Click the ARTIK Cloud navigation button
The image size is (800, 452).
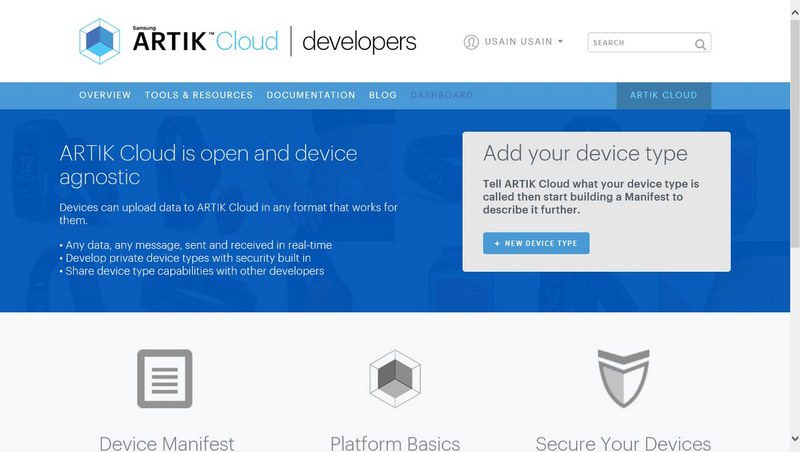click(x=663, y=95)
